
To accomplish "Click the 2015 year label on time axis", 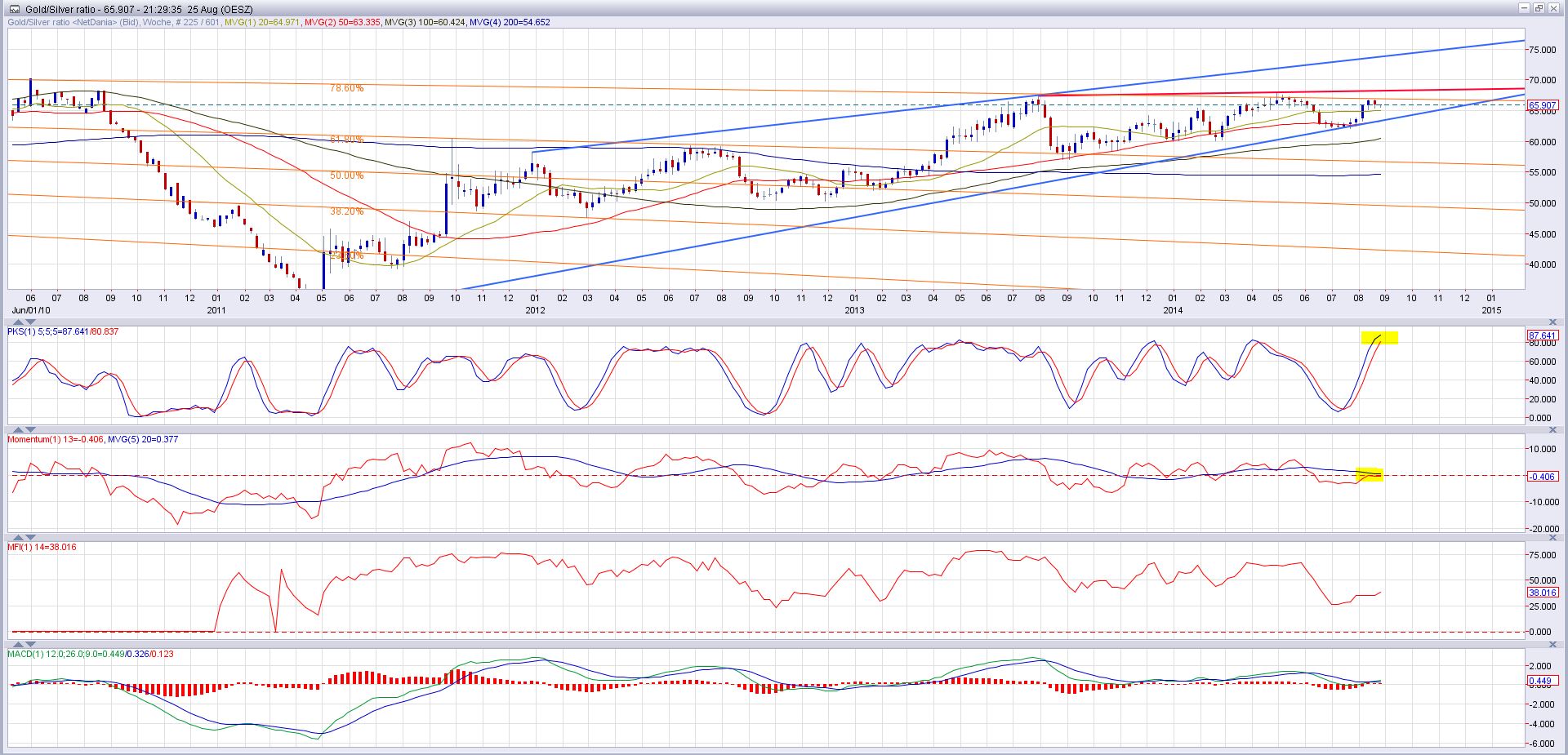I will coord(1492,310).
